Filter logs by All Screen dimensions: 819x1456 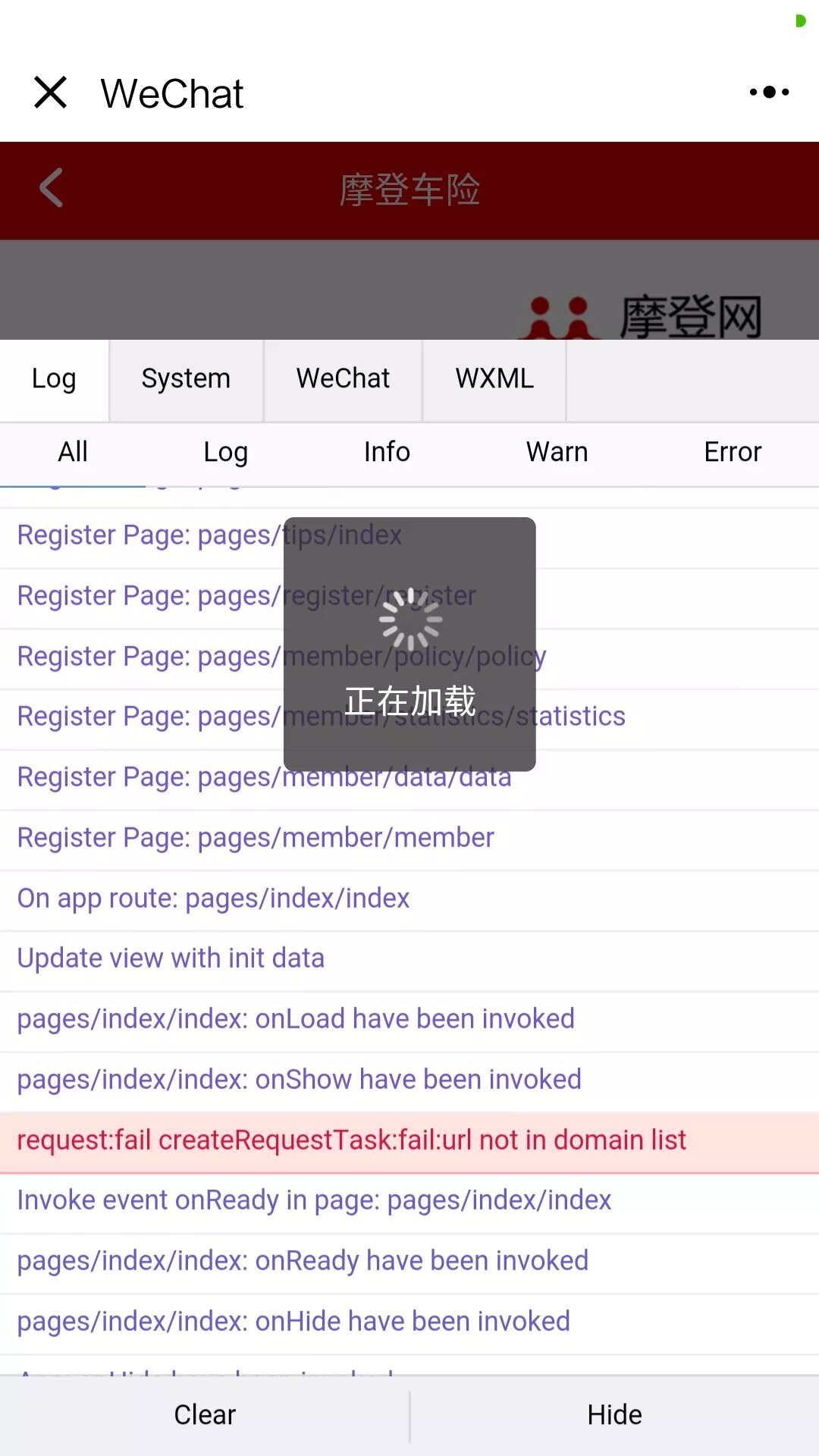coord(73,452)
